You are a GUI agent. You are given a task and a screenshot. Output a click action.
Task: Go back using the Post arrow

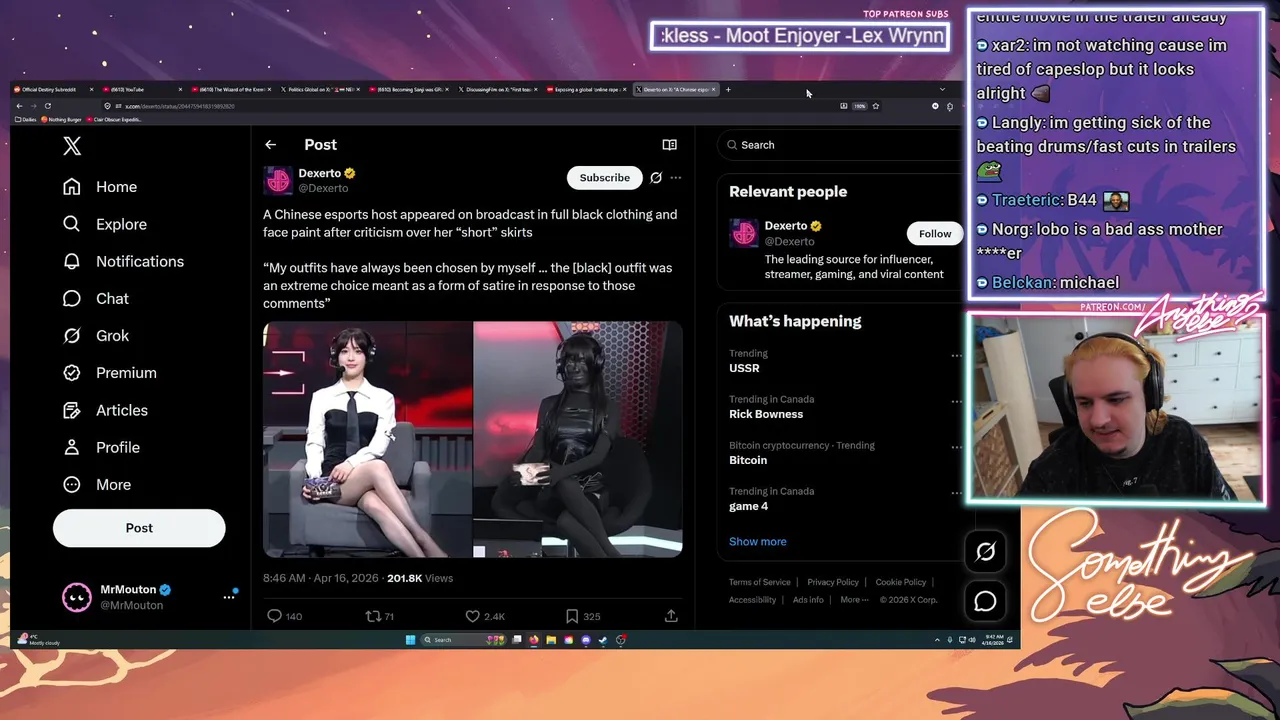point(270,145)
